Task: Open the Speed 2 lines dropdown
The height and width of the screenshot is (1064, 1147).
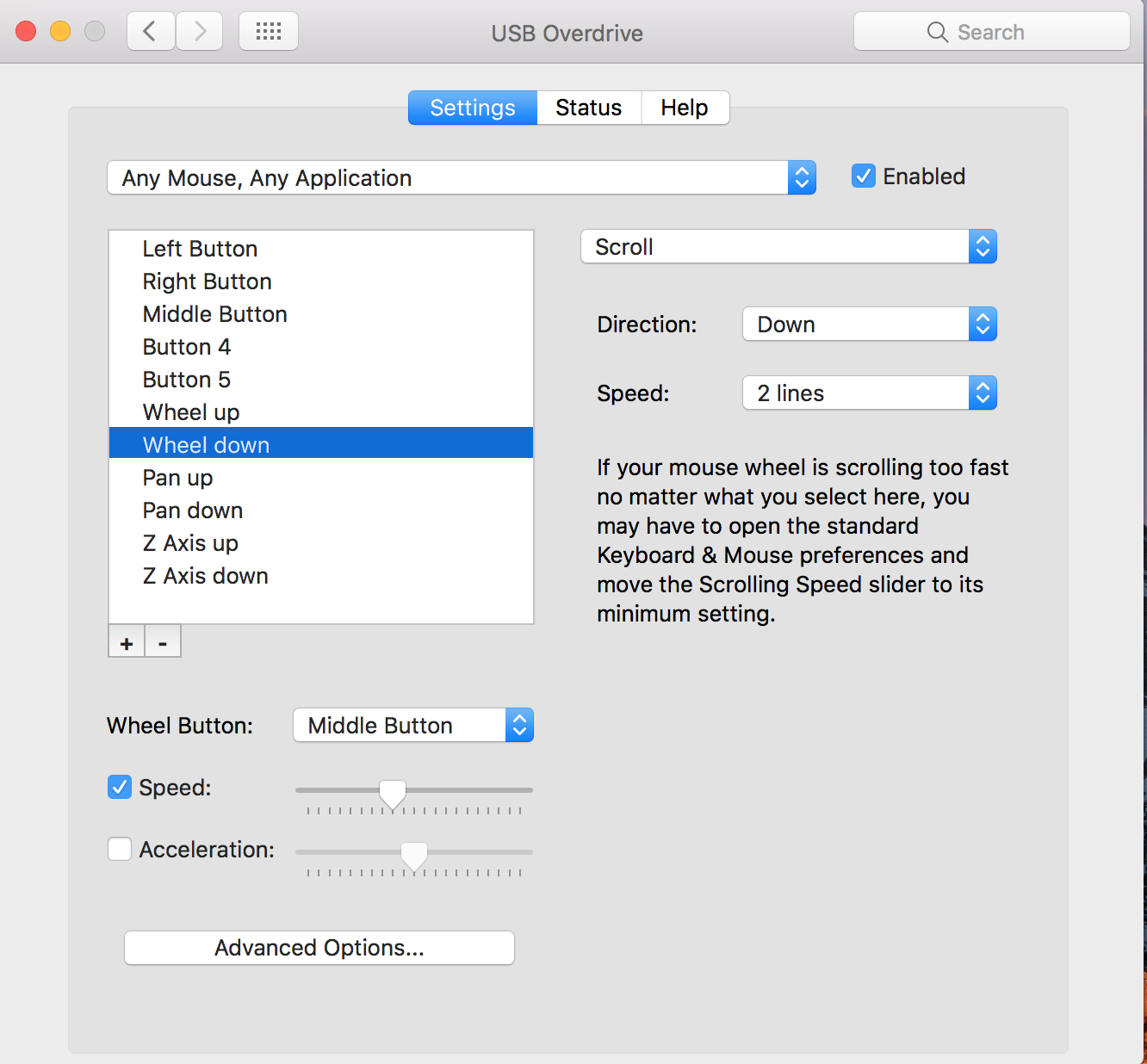Action: point(870,393)
